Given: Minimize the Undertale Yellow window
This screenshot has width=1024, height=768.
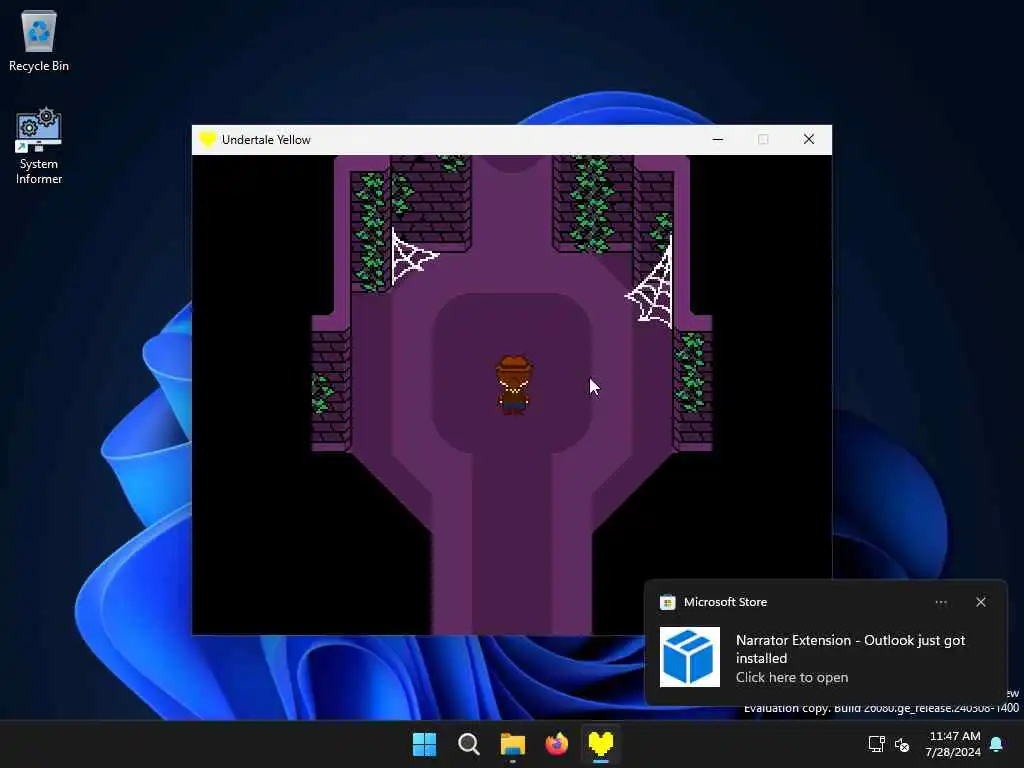Looking at the screenshot, I should click(718, 139).
